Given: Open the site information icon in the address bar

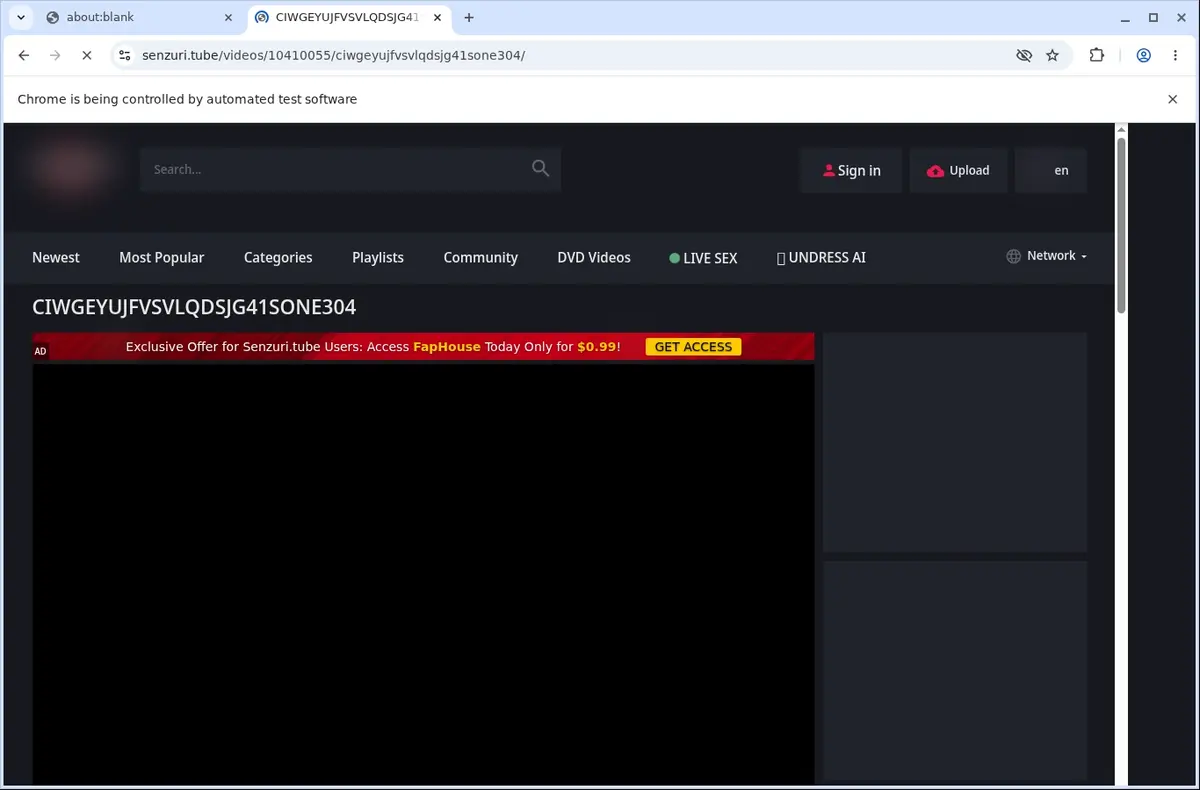Looking at the screenshot, I should [x=123, y=56].
